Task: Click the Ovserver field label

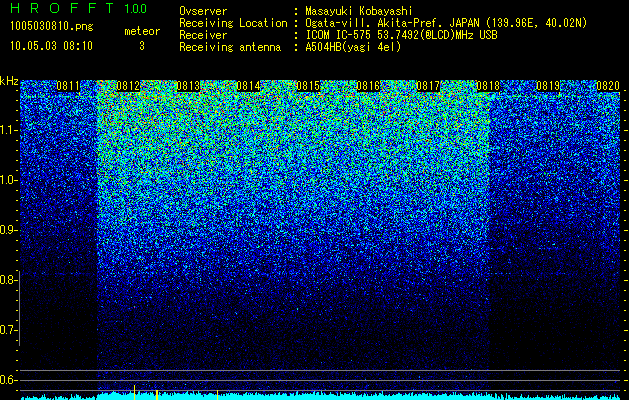Action: 203,11
